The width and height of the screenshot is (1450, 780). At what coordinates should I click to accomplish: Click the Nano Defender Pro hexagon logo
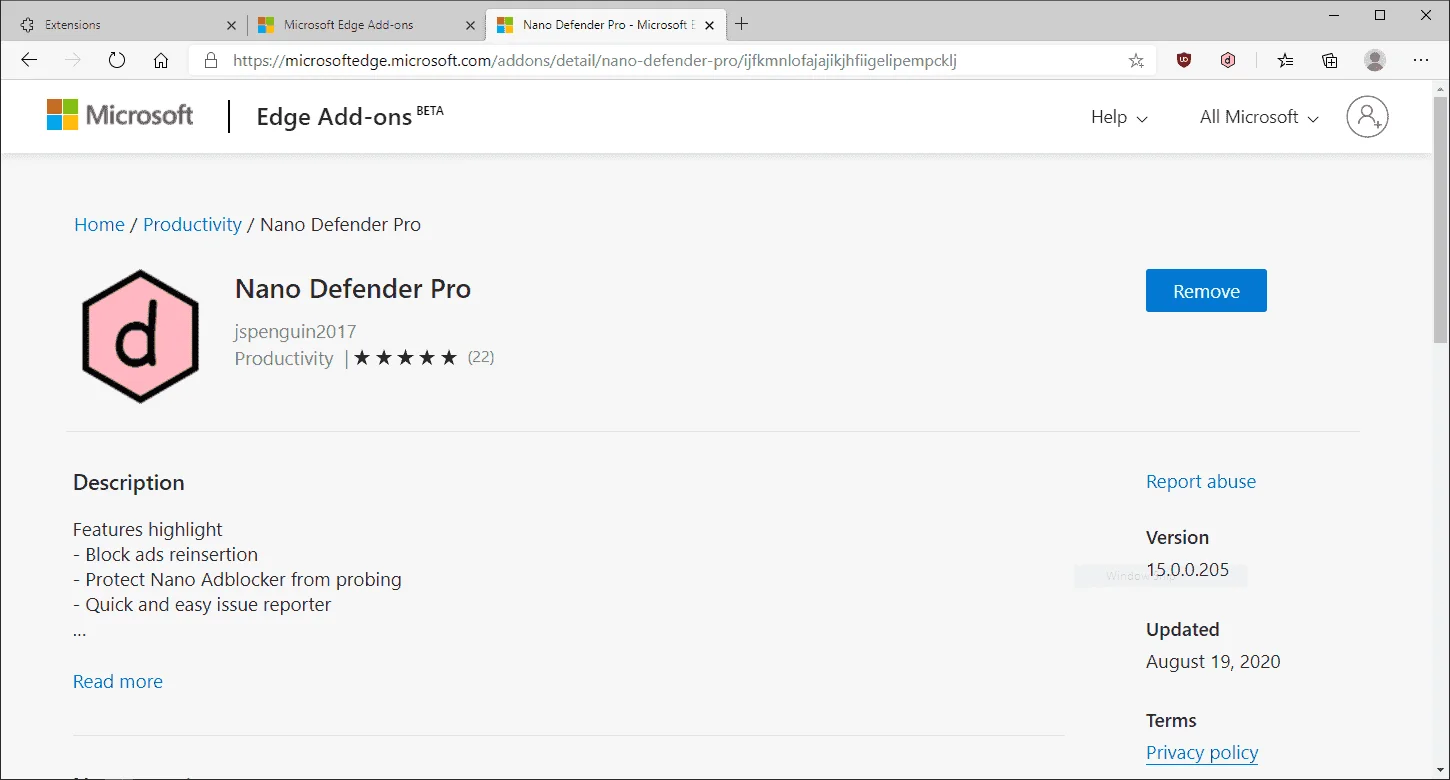141,336
